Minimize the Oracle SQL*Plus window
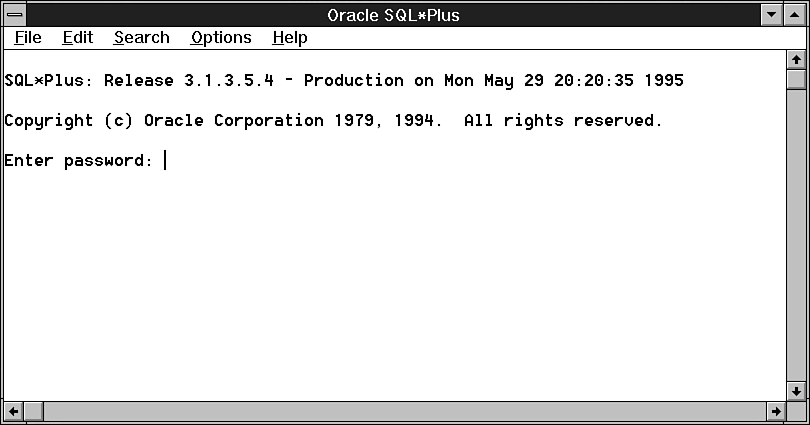The image size is (810, 425). 772,14
